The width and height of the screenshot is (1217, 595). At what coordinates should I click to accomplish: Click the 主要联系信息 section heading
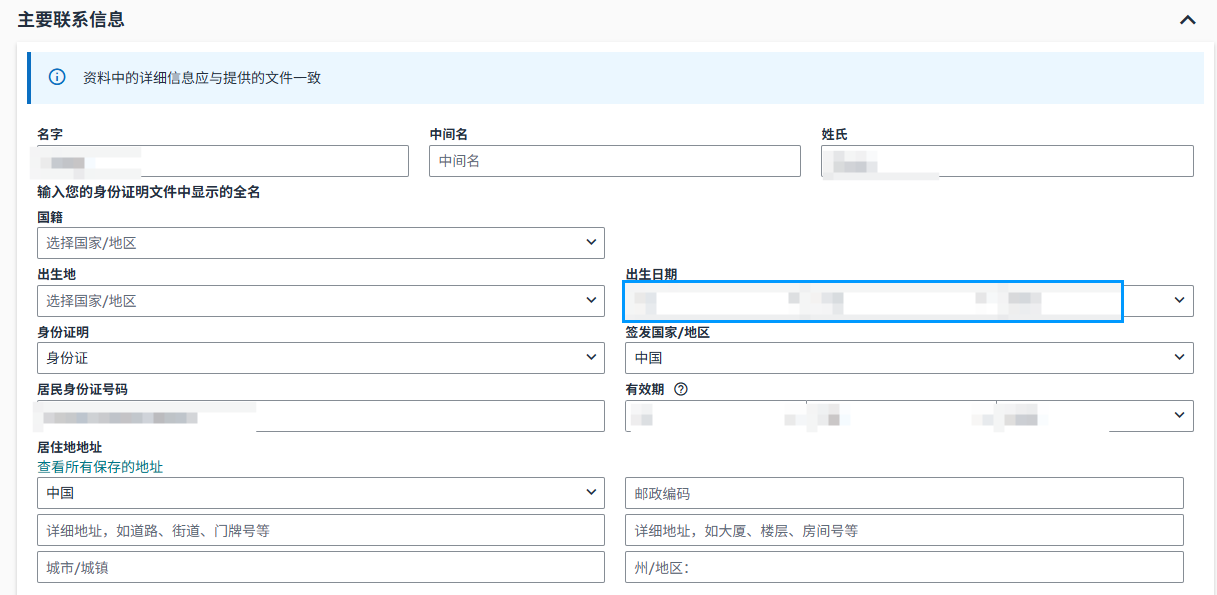(x=71, y=20)
